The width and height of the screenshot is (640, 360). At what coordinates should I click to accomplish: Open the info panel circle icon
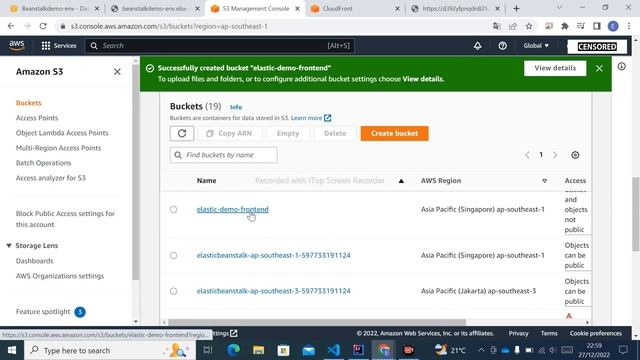[x=621, y=67]
